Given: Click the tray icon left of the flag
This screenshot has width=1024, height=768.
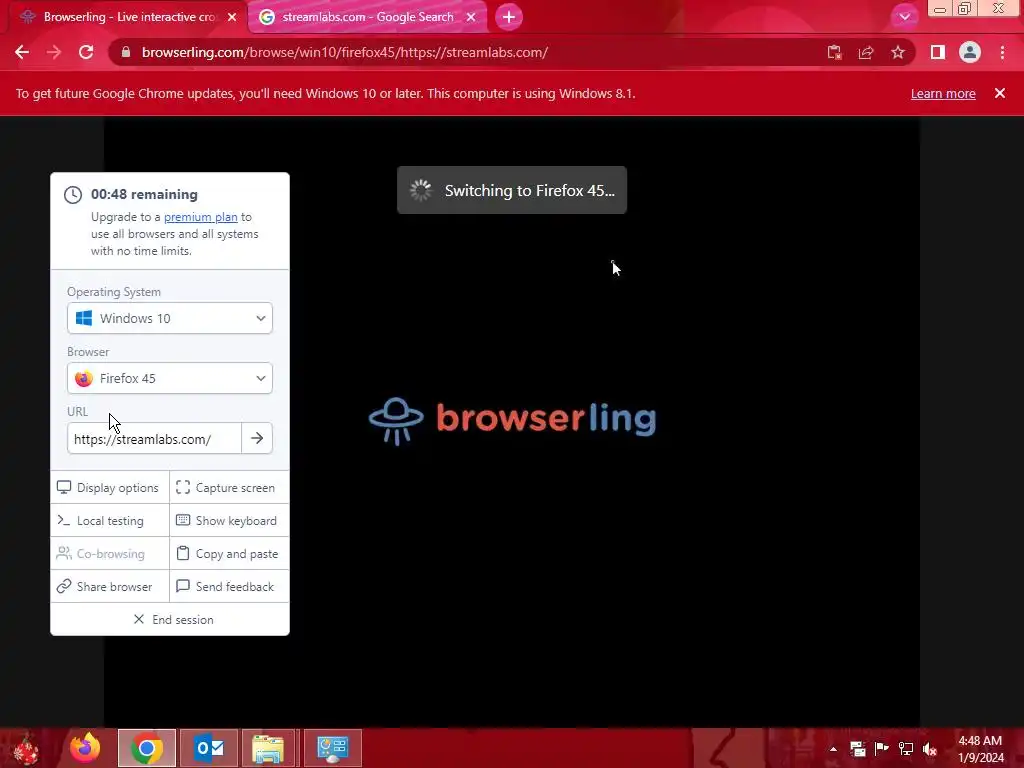Looking at the screenshot, I should click(x=857, y=748).
